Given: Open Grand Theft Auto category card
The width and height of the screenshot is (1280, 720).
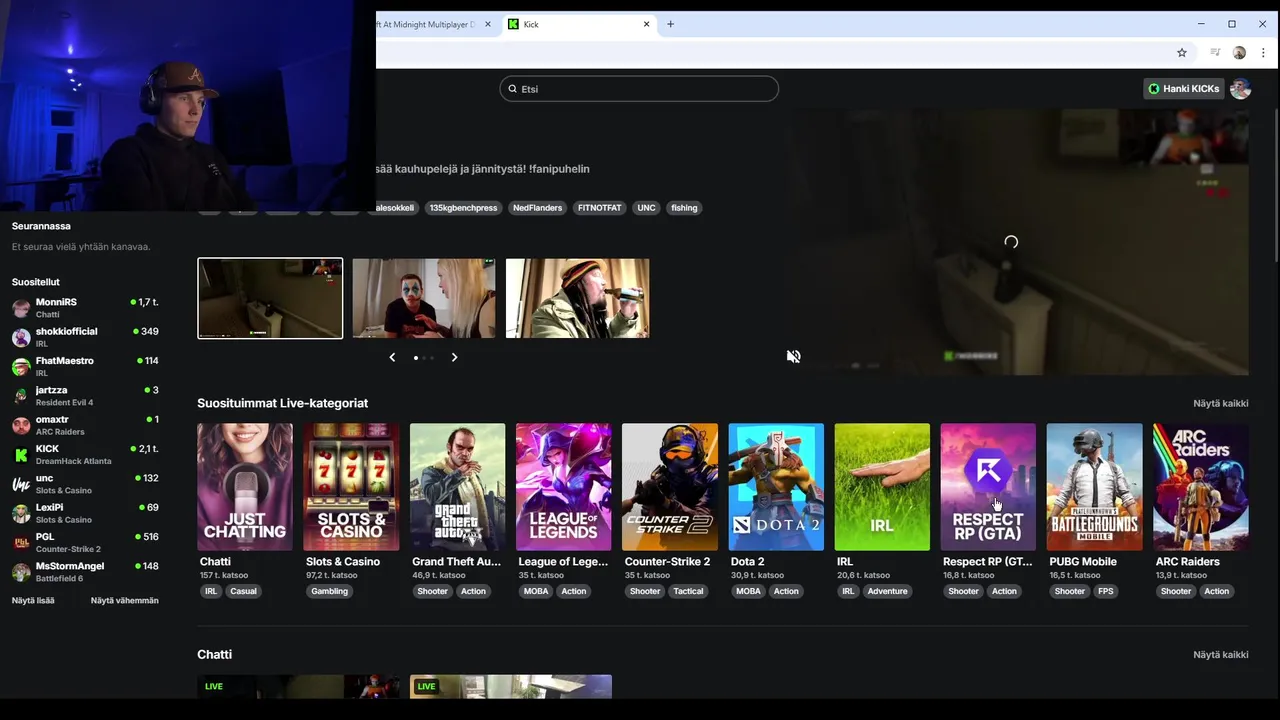Looking at the screenshot, I should [457, 487].
